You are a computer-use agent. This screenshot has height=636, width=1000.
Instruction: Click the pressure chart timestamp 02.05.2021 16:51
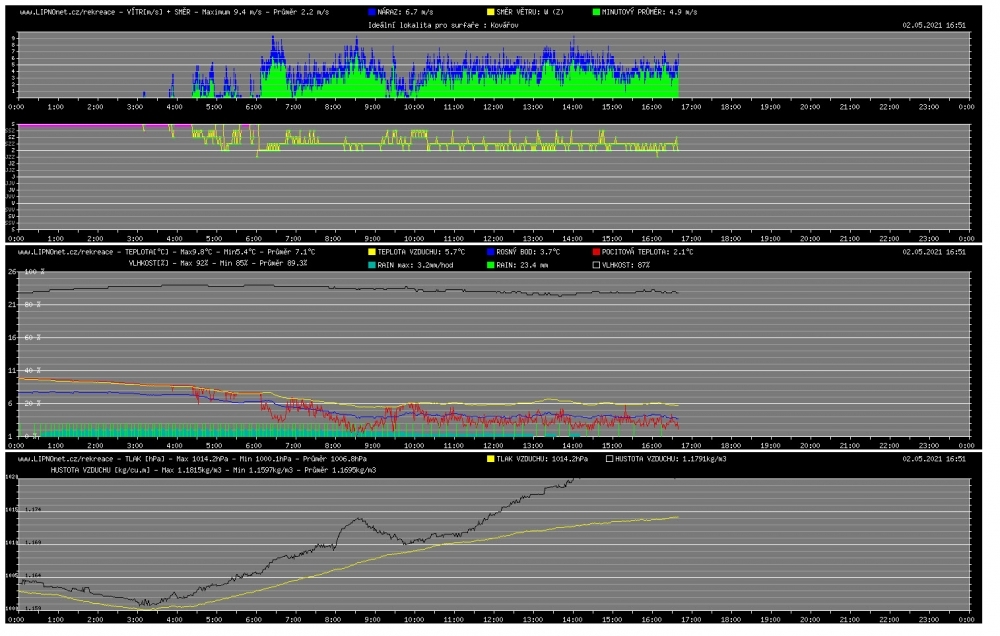(934, 459)
